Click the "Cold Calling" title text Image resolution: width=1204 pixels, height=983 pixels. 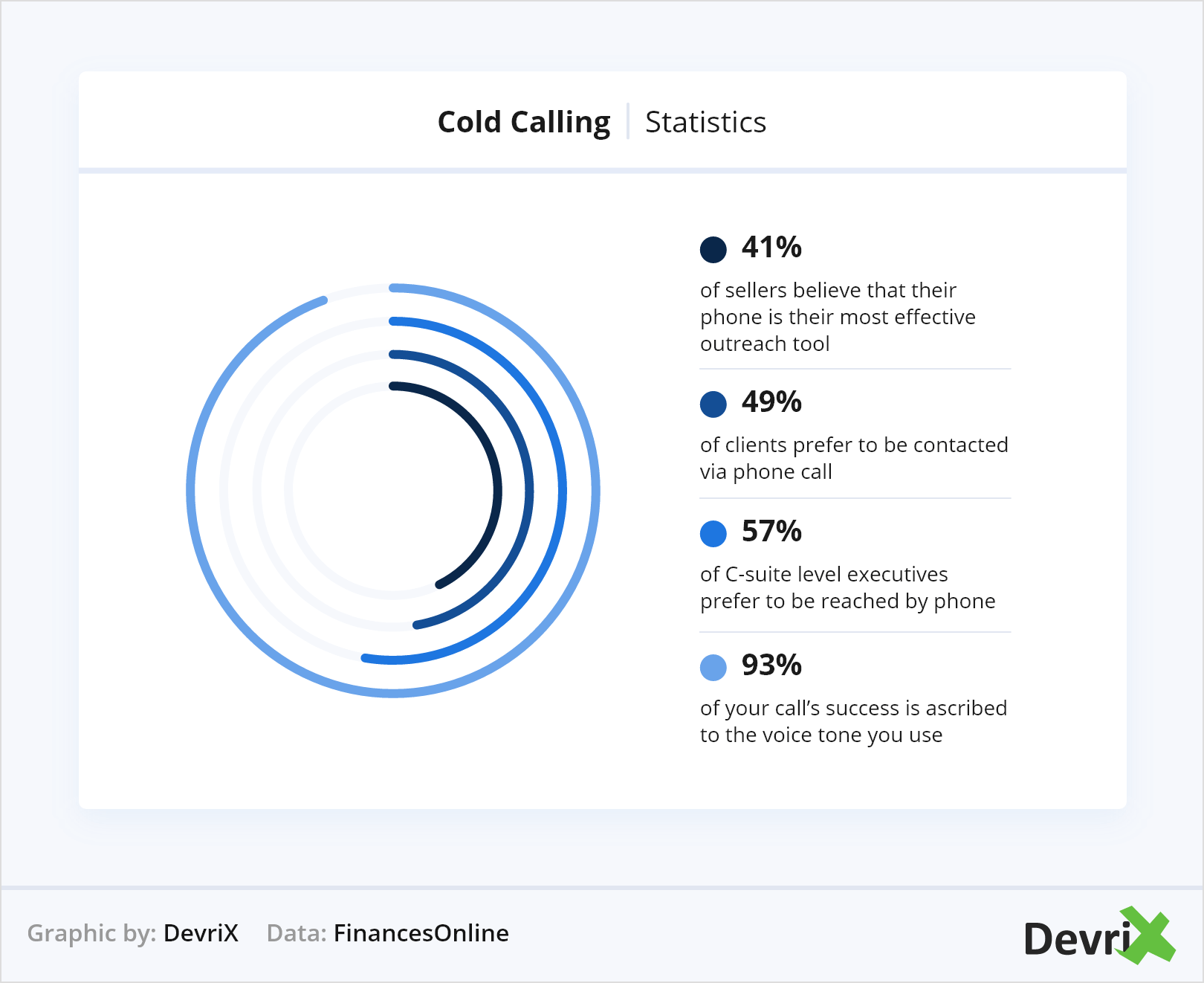tap(524, 122)
